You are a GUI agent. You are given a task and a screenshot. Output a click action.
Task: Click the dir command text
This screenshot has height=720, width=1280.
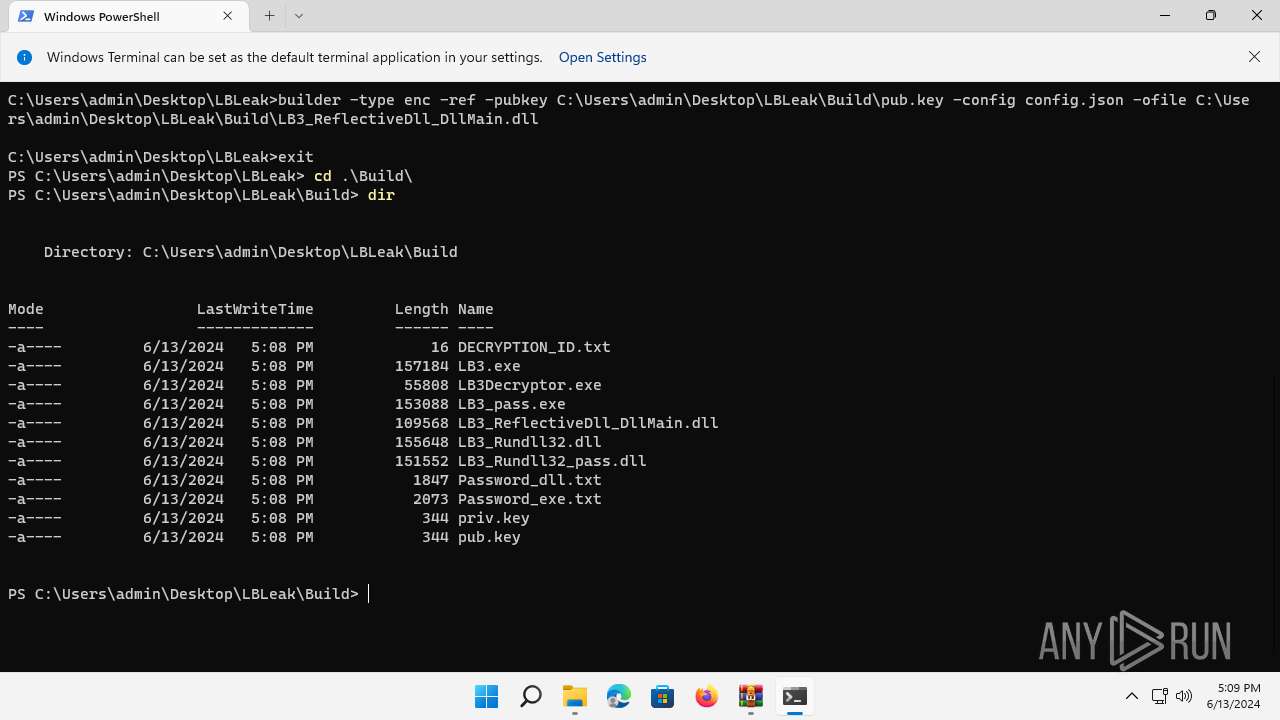[x=381, y=195]
